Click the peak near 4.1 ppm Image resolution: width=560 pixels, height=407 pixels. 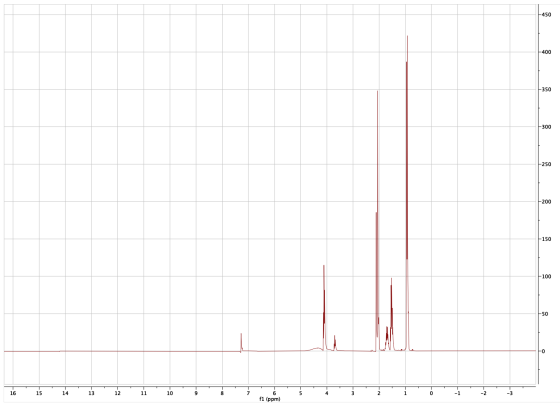[324, 308]
